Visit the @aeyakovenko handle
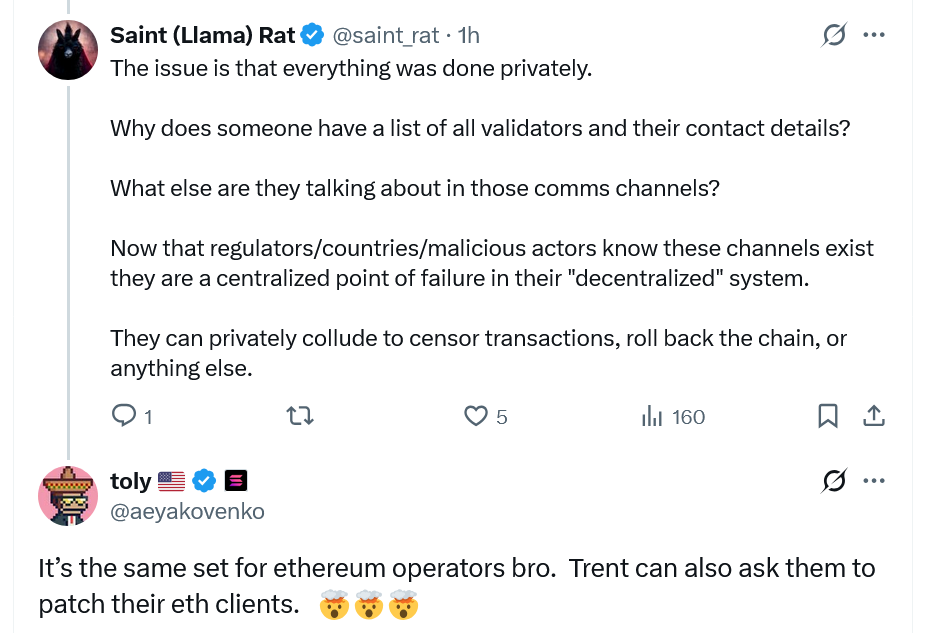The width and height of the screenshot is (927, 633). (187, 511)
